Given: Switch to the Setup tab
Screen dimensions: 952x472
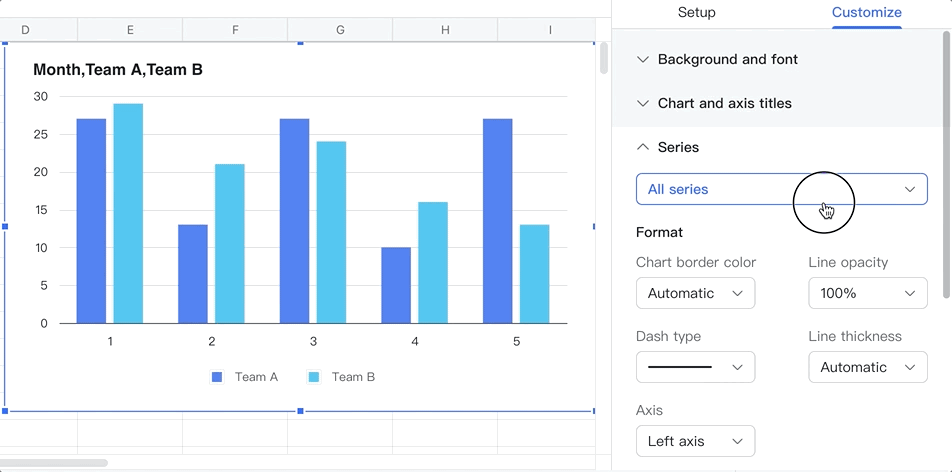Looking at the screenshot, I should (x=696, y=13).
